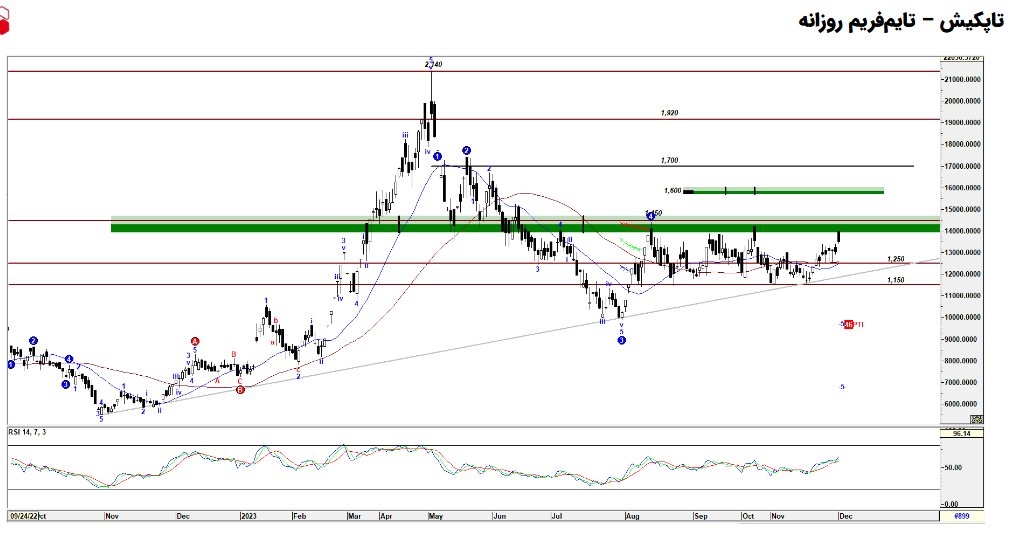Select the dark green resistance zone band
This screenshot has width=1009, height=551.
(x=300, y=228)
